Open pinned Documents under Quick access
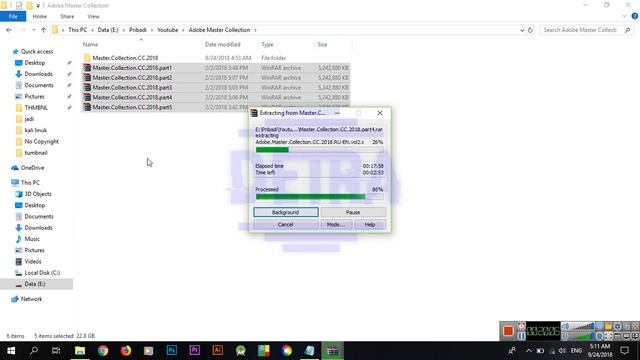 pyautogui.click(x=38, y=85)
